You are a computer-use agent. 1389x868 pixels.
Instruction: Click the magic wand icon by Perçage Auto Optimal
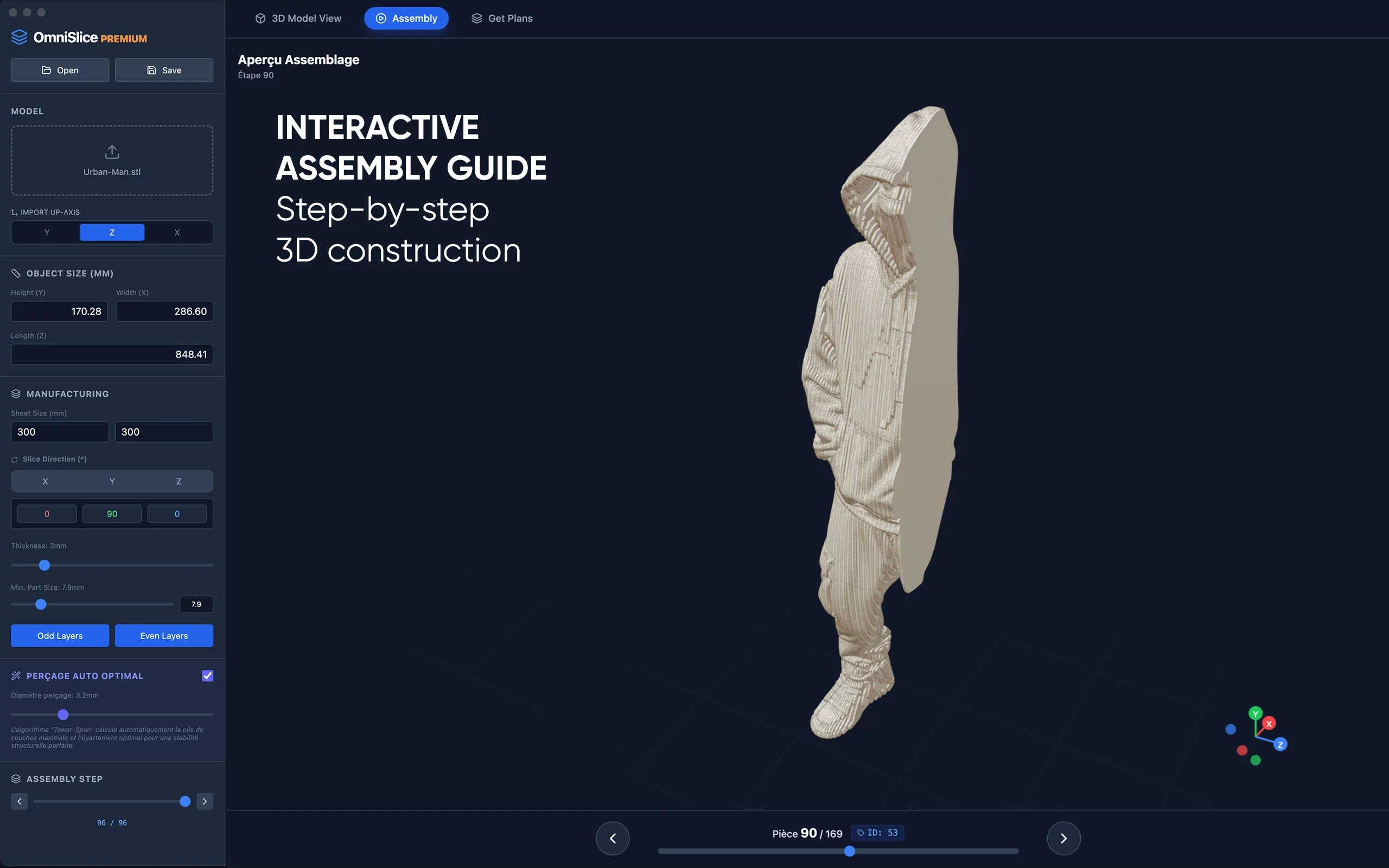click(x=16, y=676)
